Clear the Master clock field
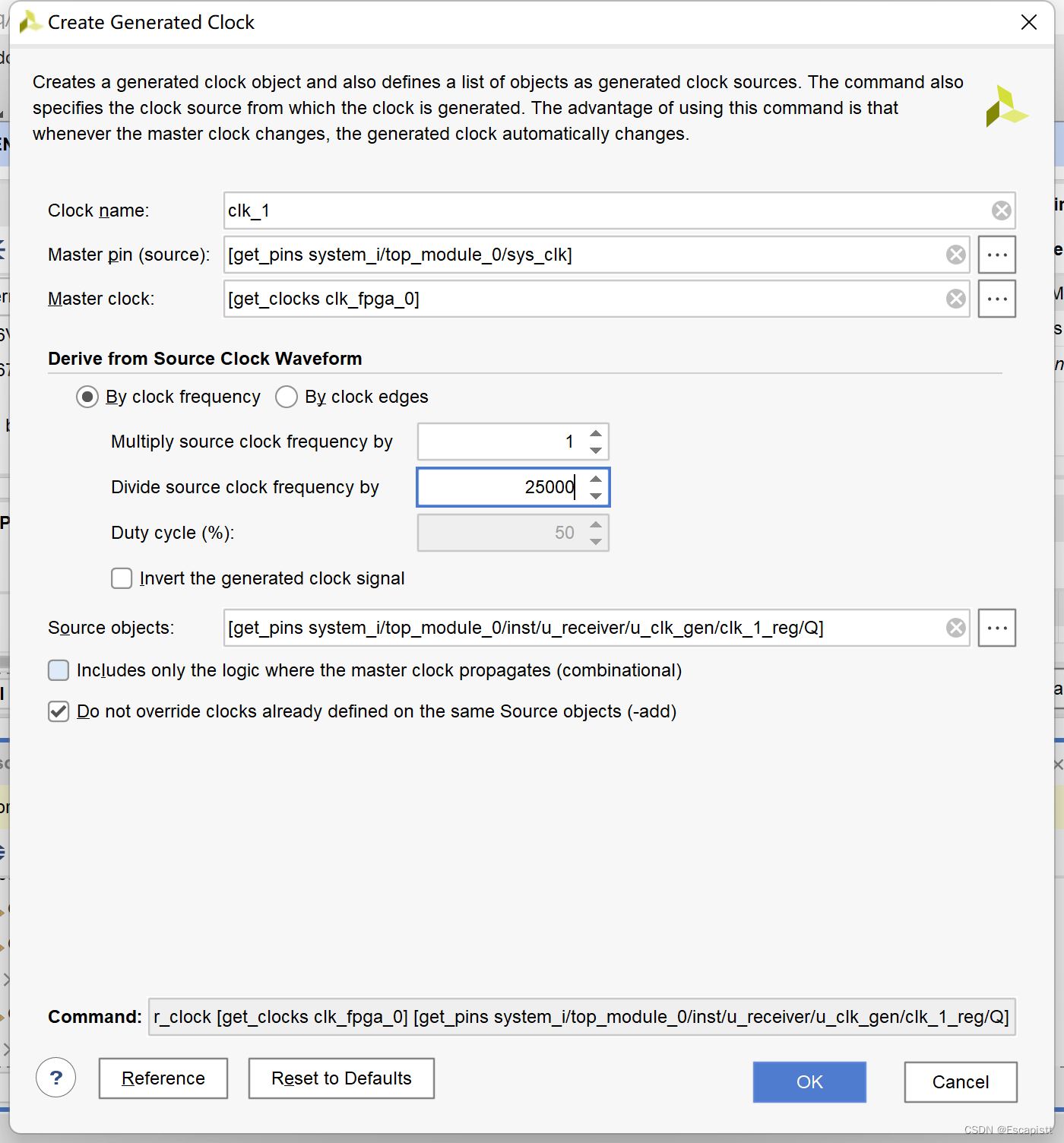 coord(955,299)
